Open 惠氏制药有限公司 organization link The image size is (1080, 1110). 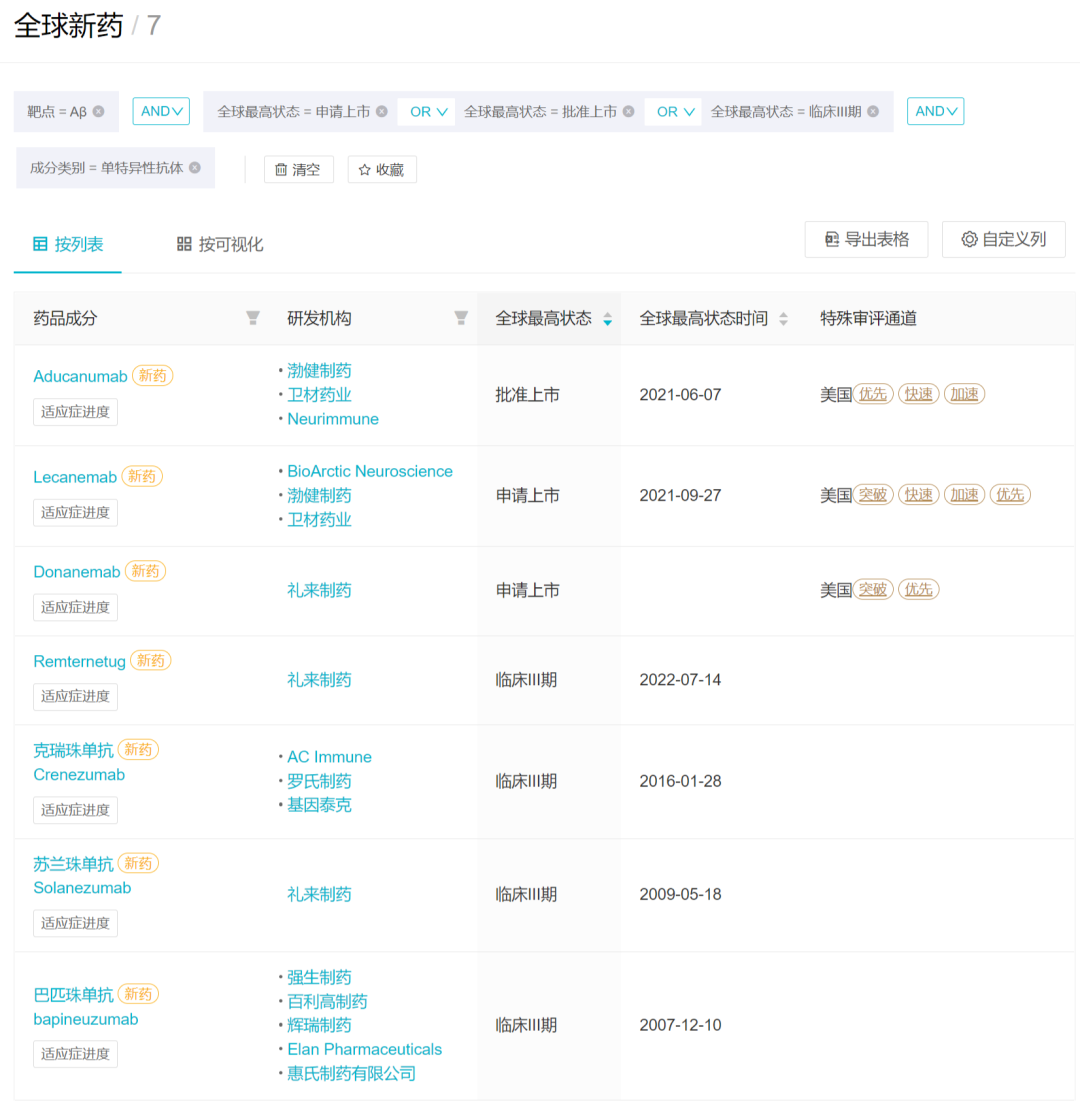351,1073
